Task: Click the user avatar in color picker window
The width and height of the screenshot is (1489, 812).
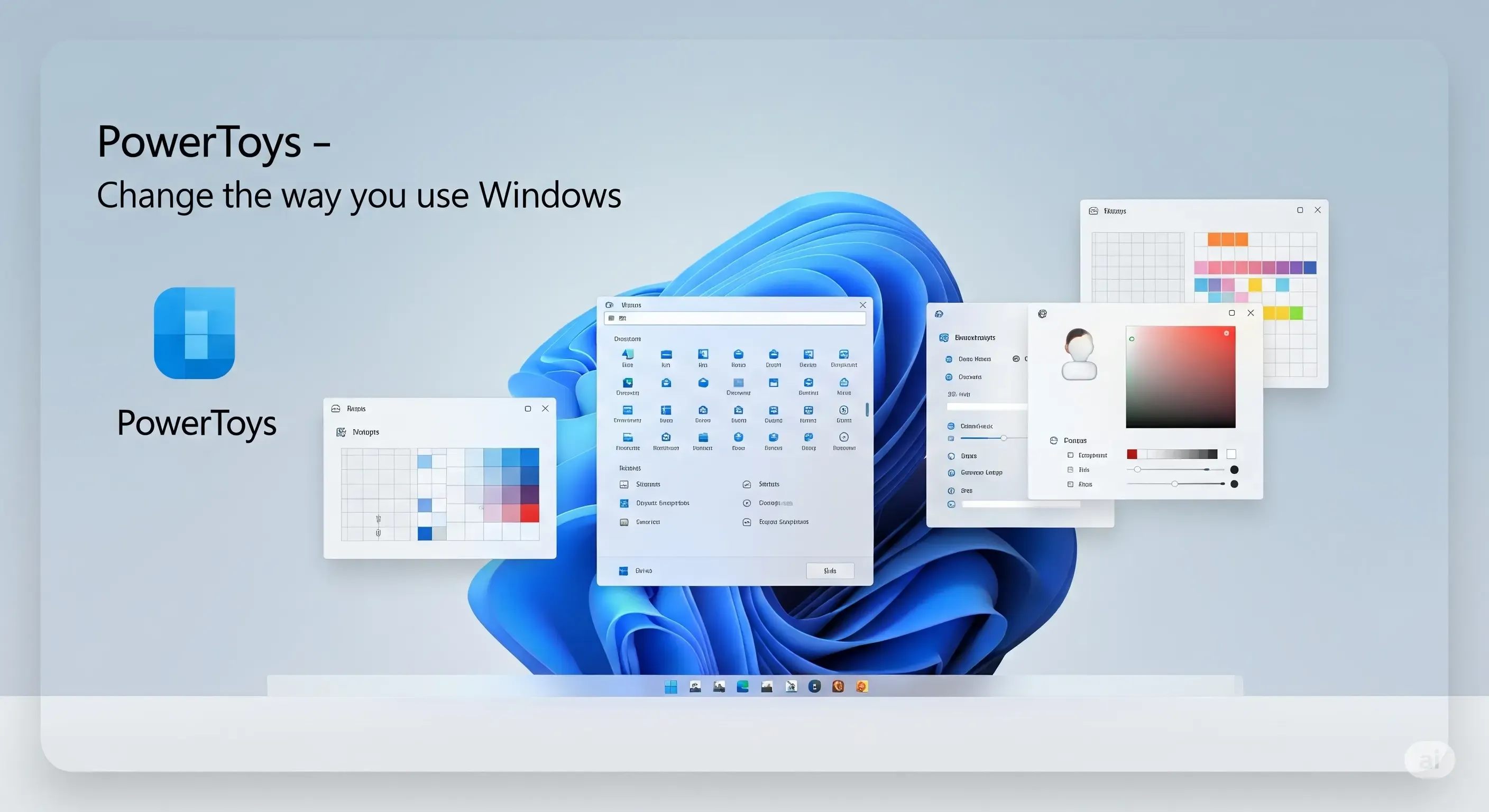Action: (x=1079, y=354)
